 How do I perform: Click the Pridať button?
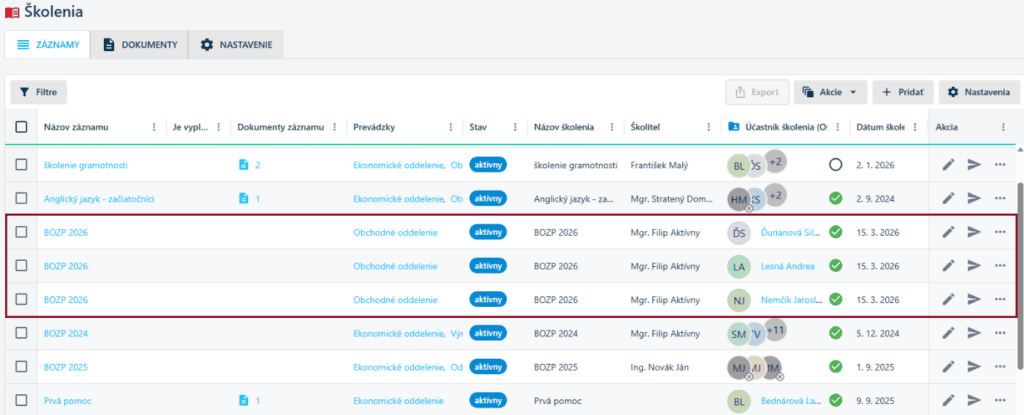click(903, 92)
